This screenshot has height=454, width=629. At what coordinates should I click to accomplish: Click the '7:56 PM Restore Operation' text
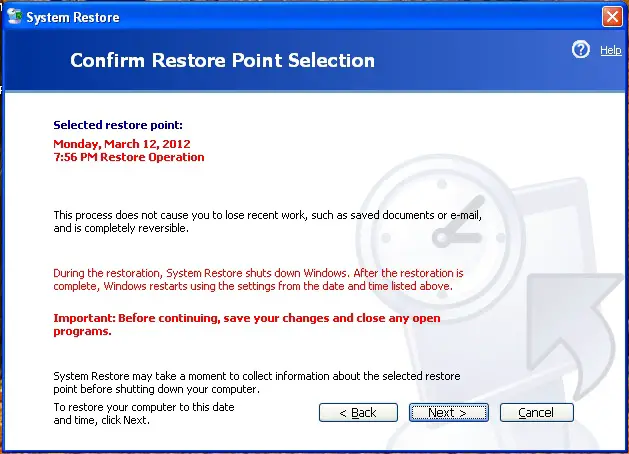point(129,157)
